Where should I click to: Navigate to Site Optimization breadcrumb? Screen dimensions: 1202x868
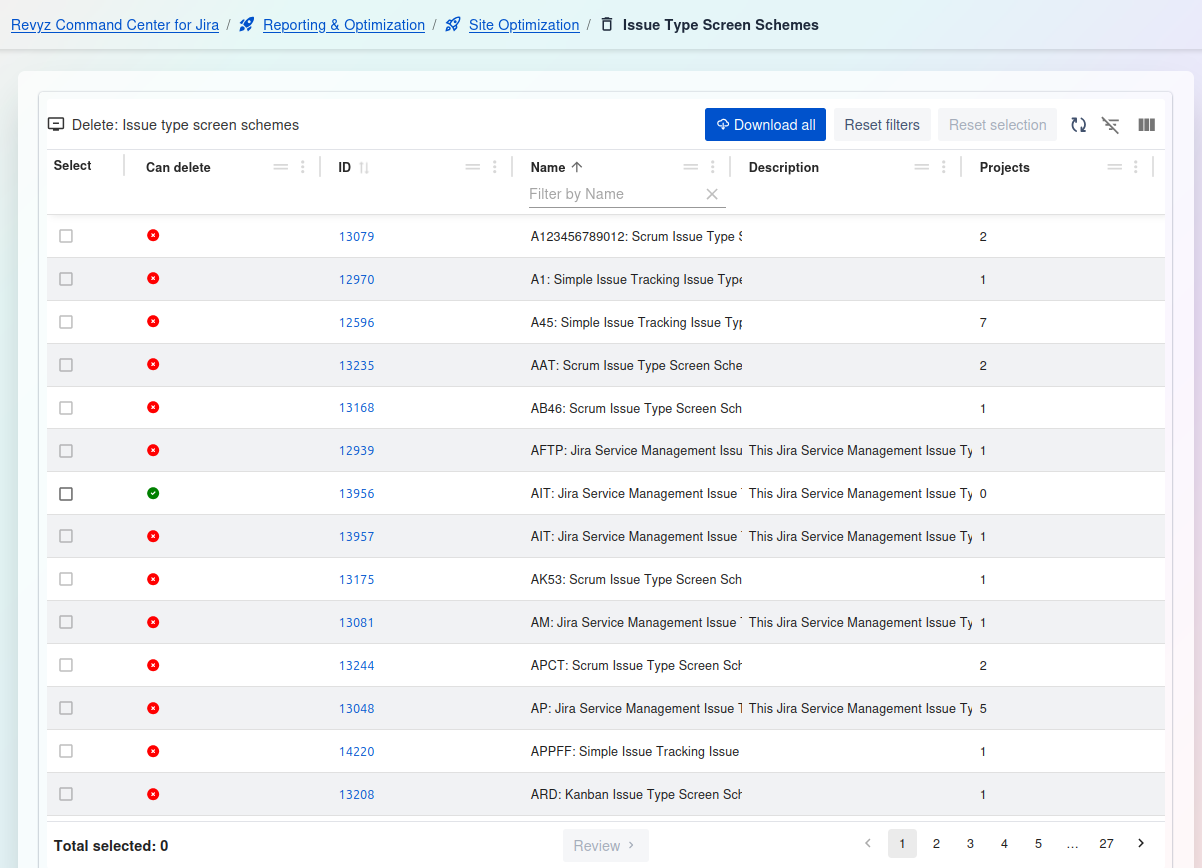pos(523,25)
